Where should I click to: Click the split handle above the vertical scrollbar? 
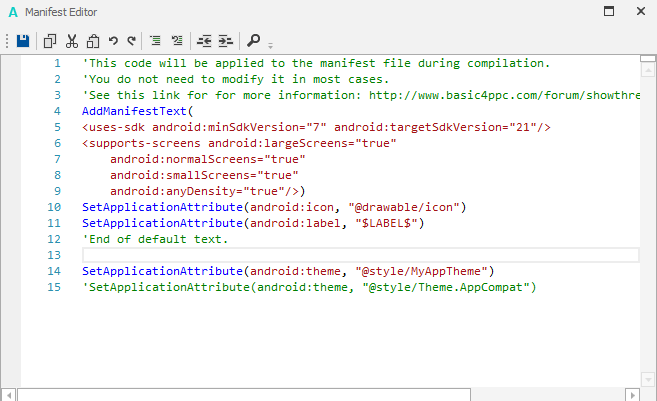tap(648, 59)
